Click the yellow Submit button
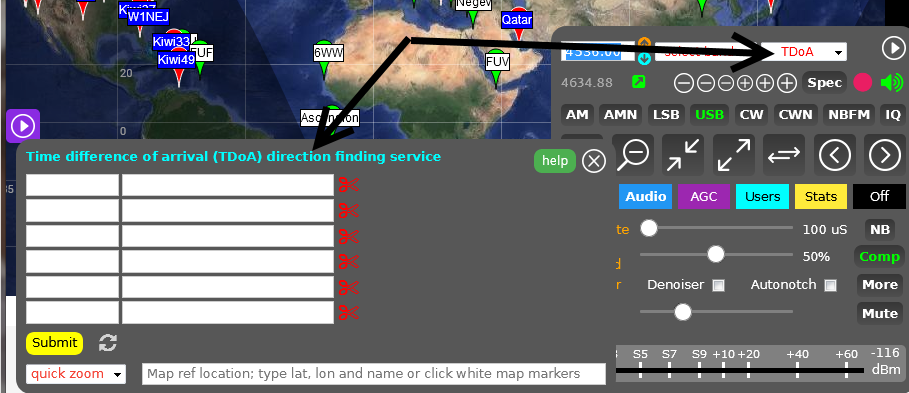This screenshot has width=909, height=393. coord(54,343)
